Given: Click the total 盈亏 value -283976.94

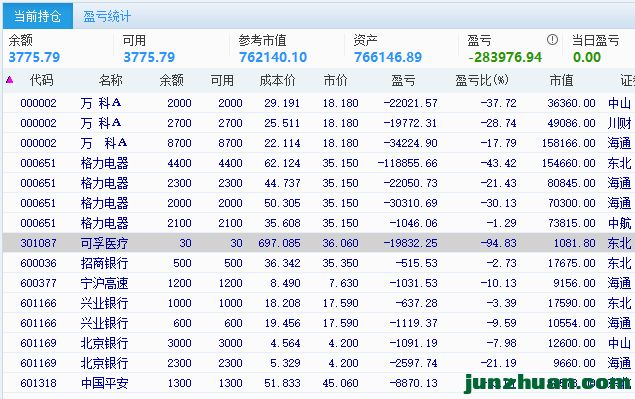Looking at the screenshot, I should pyautogui.click(x=505, y=57).
